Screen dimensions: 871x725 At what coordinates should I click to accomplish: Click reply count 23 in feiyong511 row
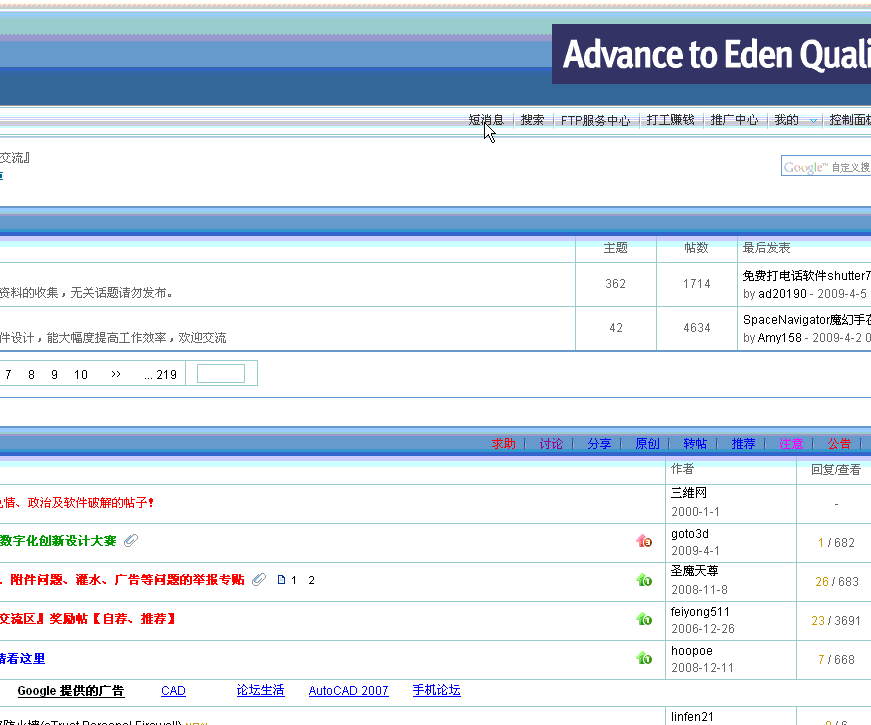coord(818,621)
